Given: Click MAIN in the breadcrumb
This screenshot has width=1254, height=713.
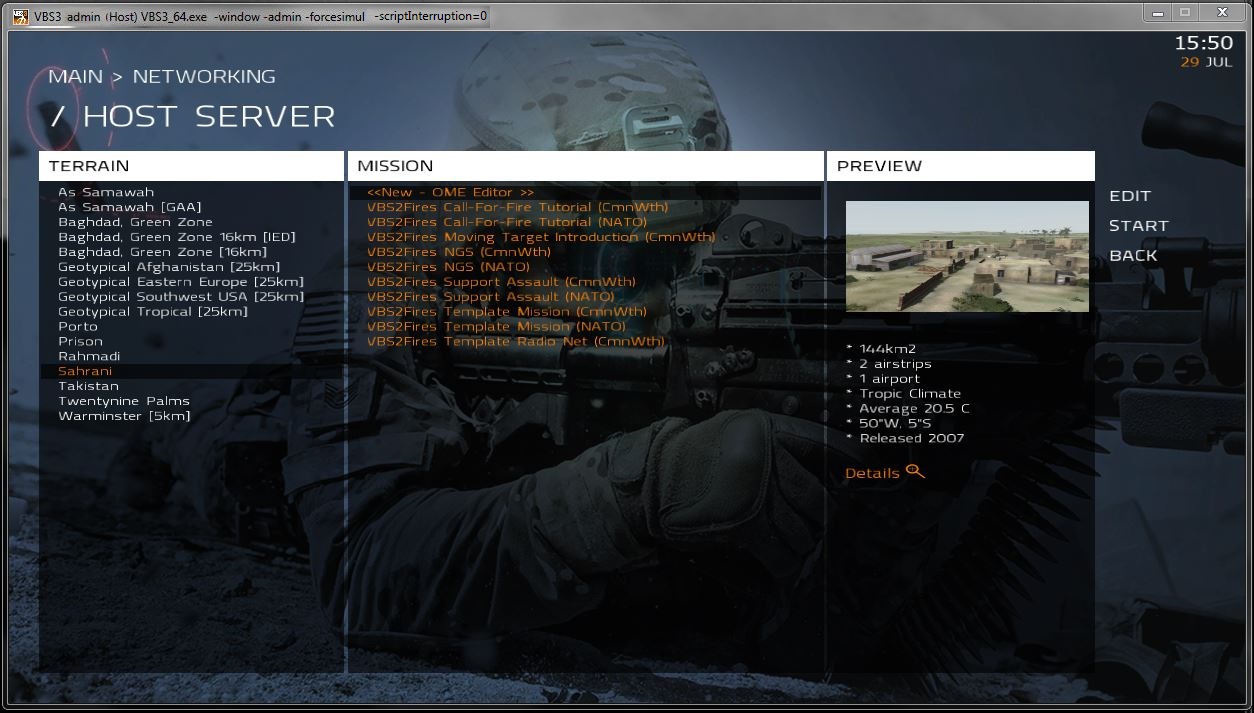Looking at the screenshot, I should point(76,77).
